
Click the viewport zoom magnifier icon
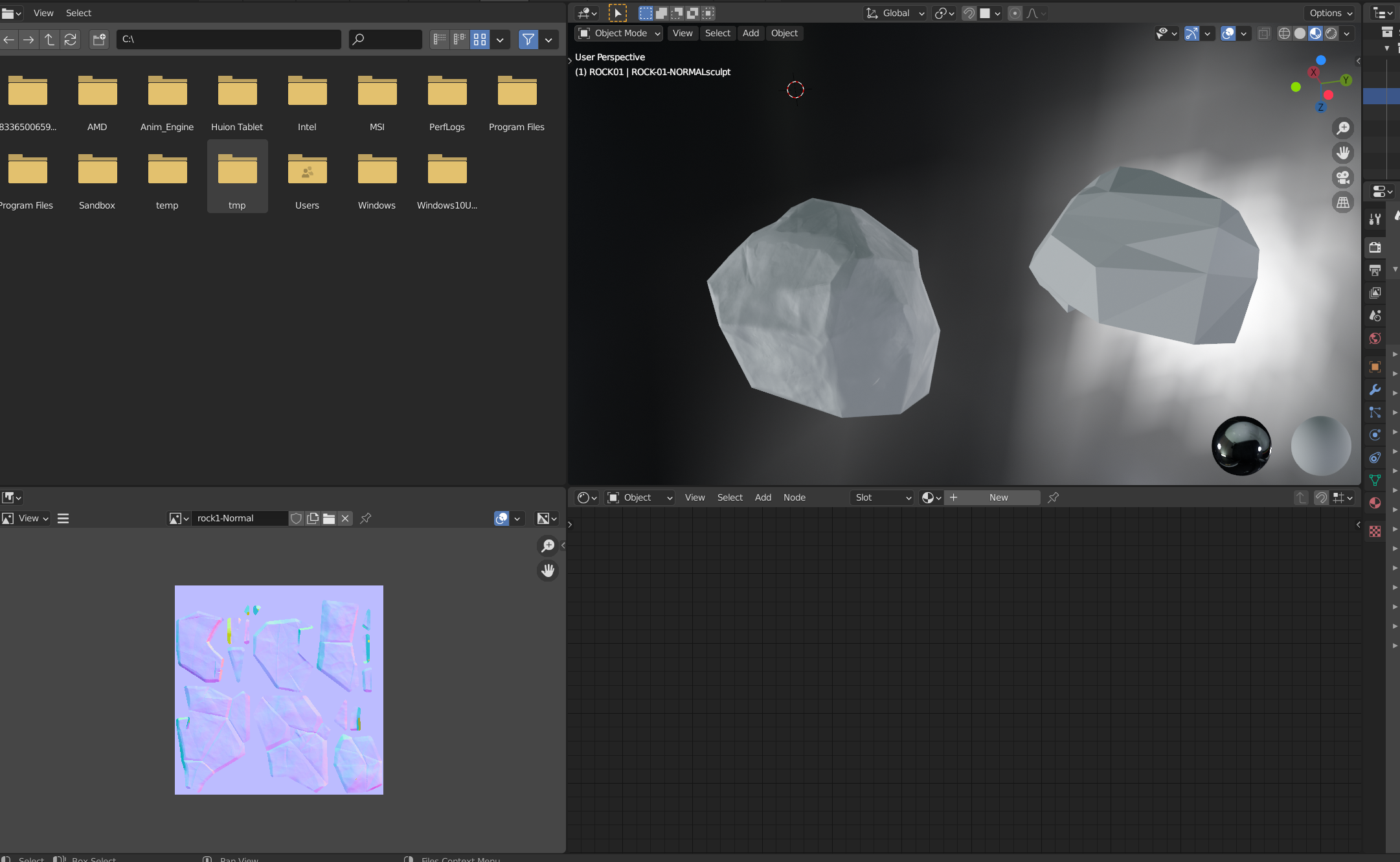(1343, 128)
